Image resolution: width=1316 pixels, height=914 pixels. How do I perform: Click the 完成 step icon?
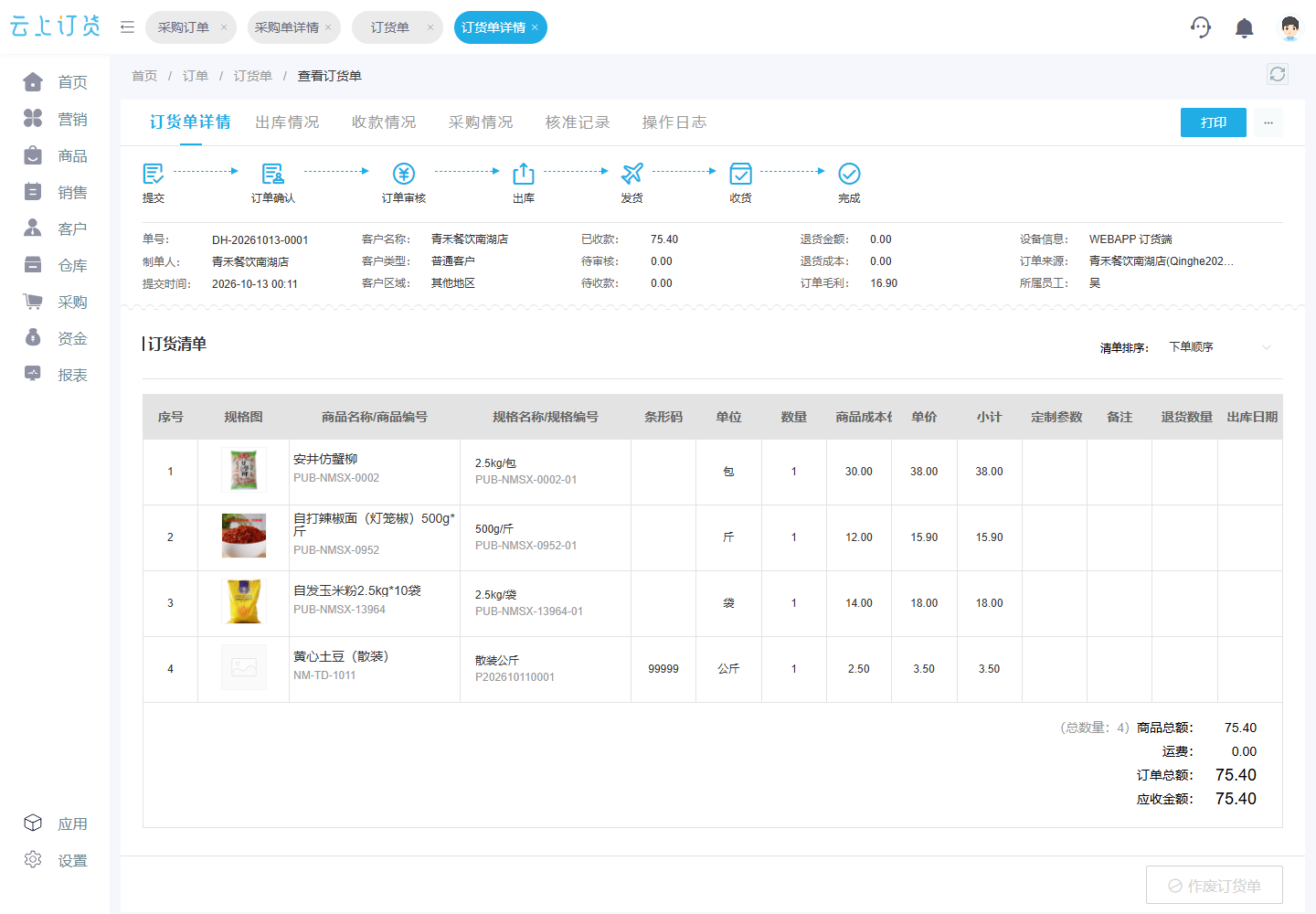pos(849,174)
